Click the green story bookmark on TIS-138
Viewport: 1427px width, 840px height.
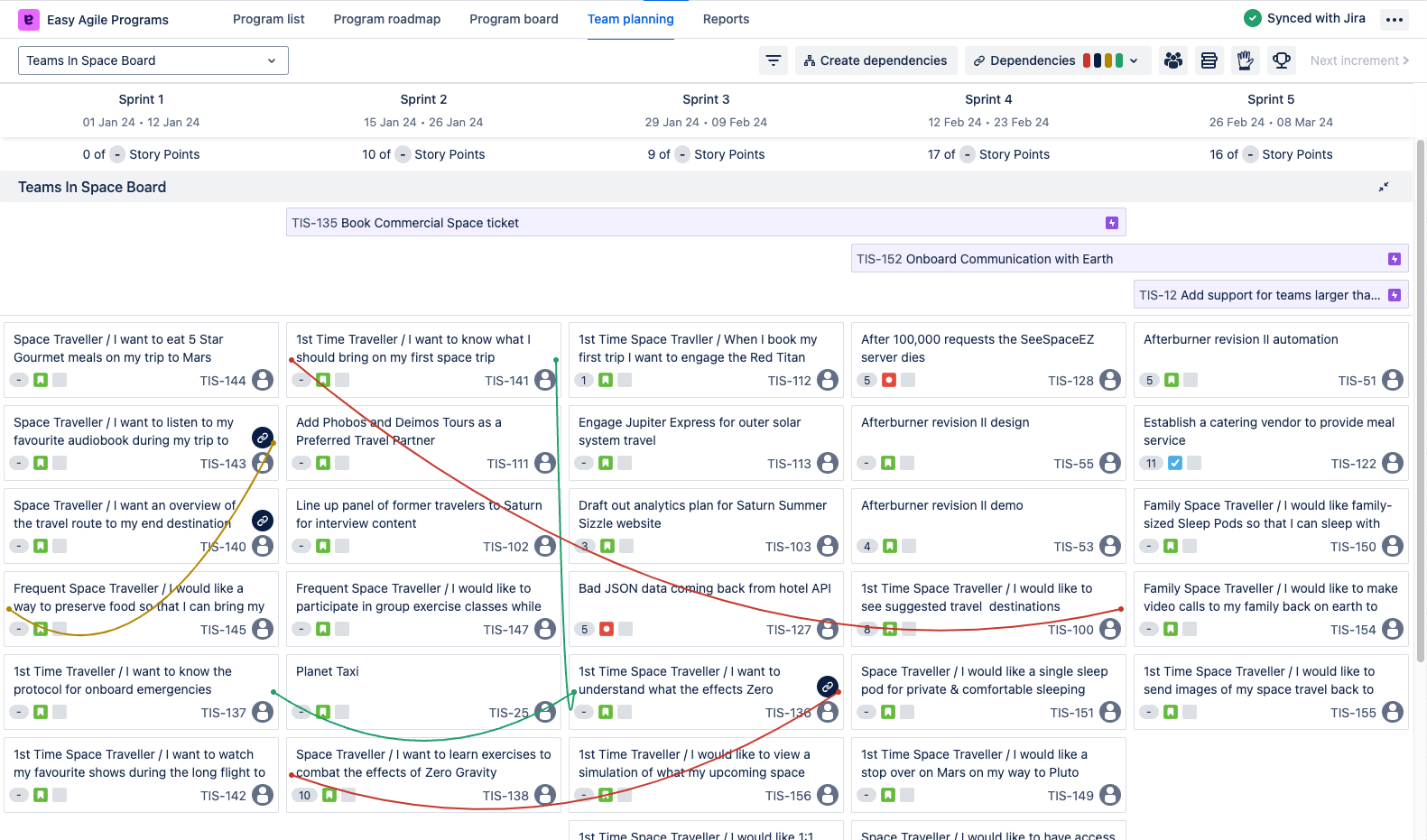[x=329, y=795]
